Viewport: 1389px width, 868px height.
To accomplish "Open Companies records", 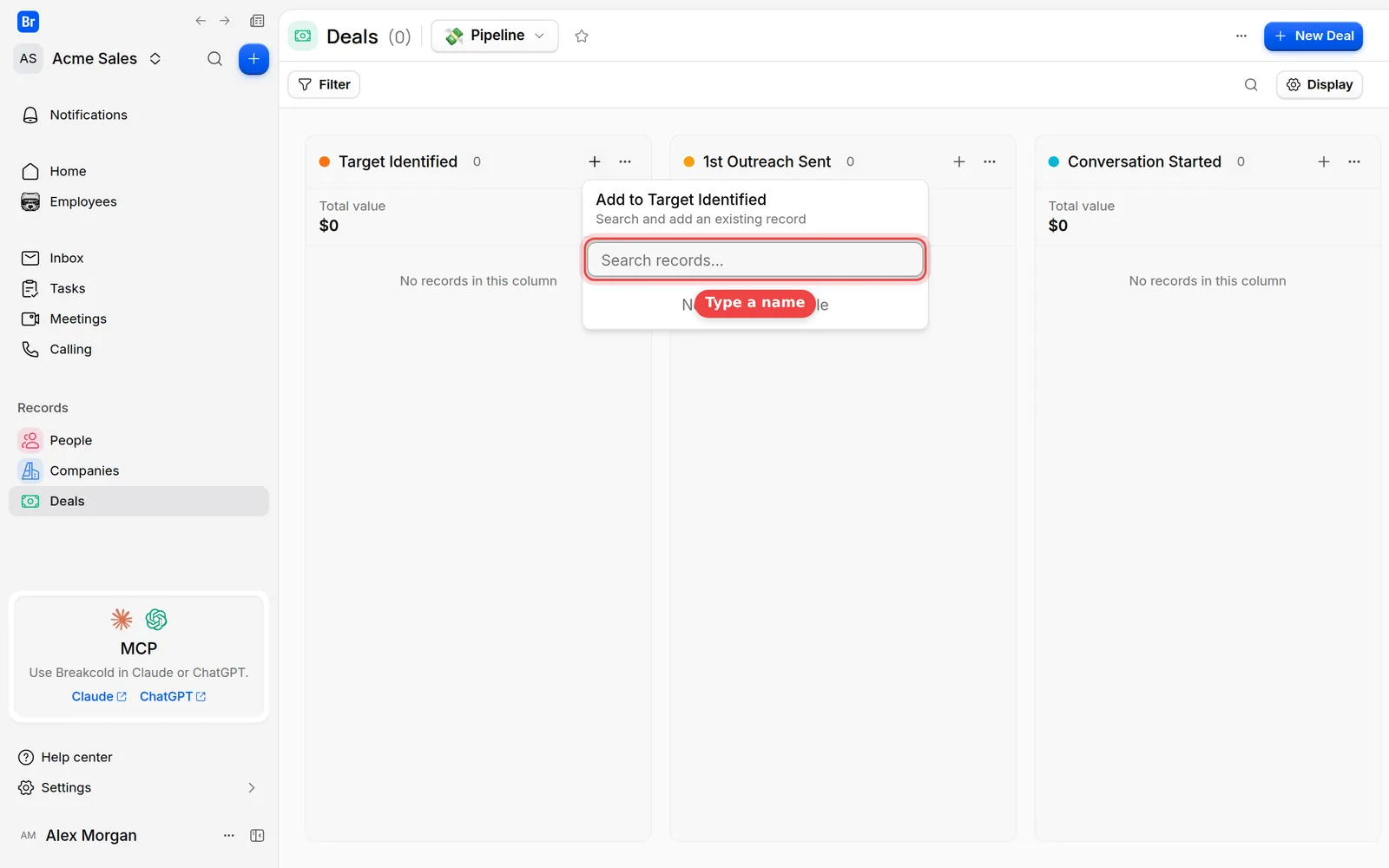I will (x=139, y=470).
